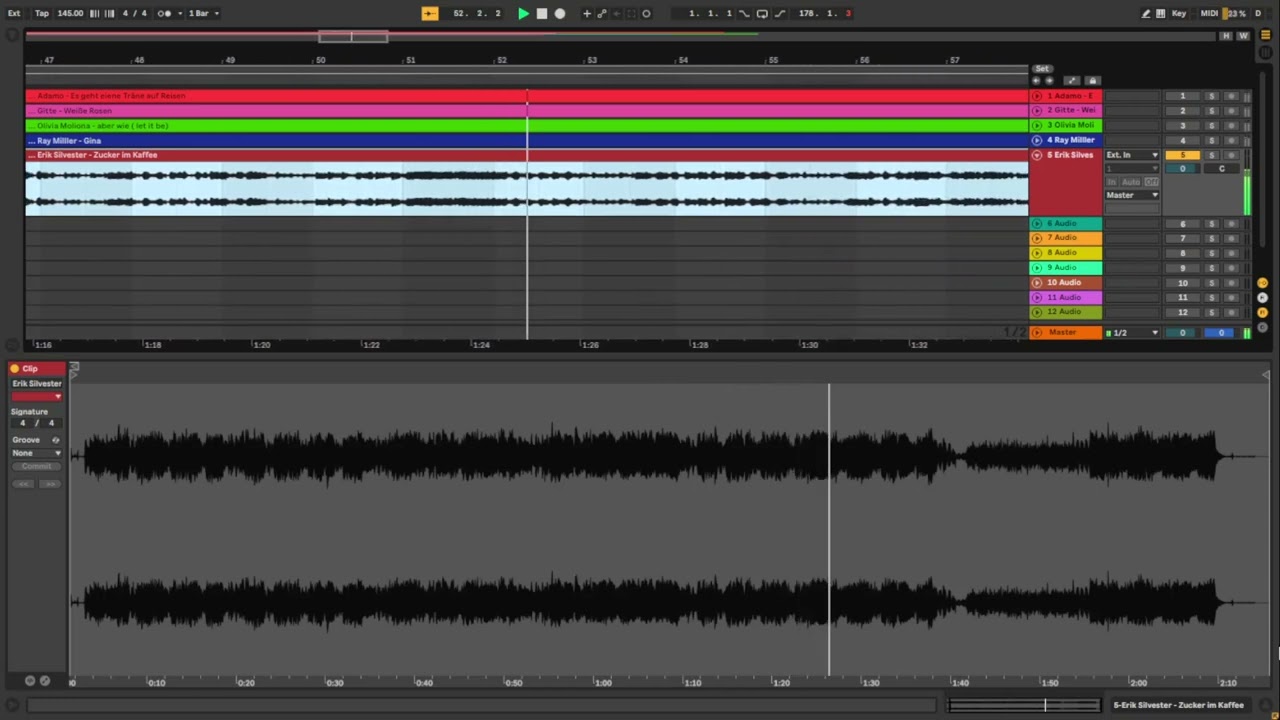Start playback with the Play button
Viewport: 1280px width, 720px height.
coord(523,13)
